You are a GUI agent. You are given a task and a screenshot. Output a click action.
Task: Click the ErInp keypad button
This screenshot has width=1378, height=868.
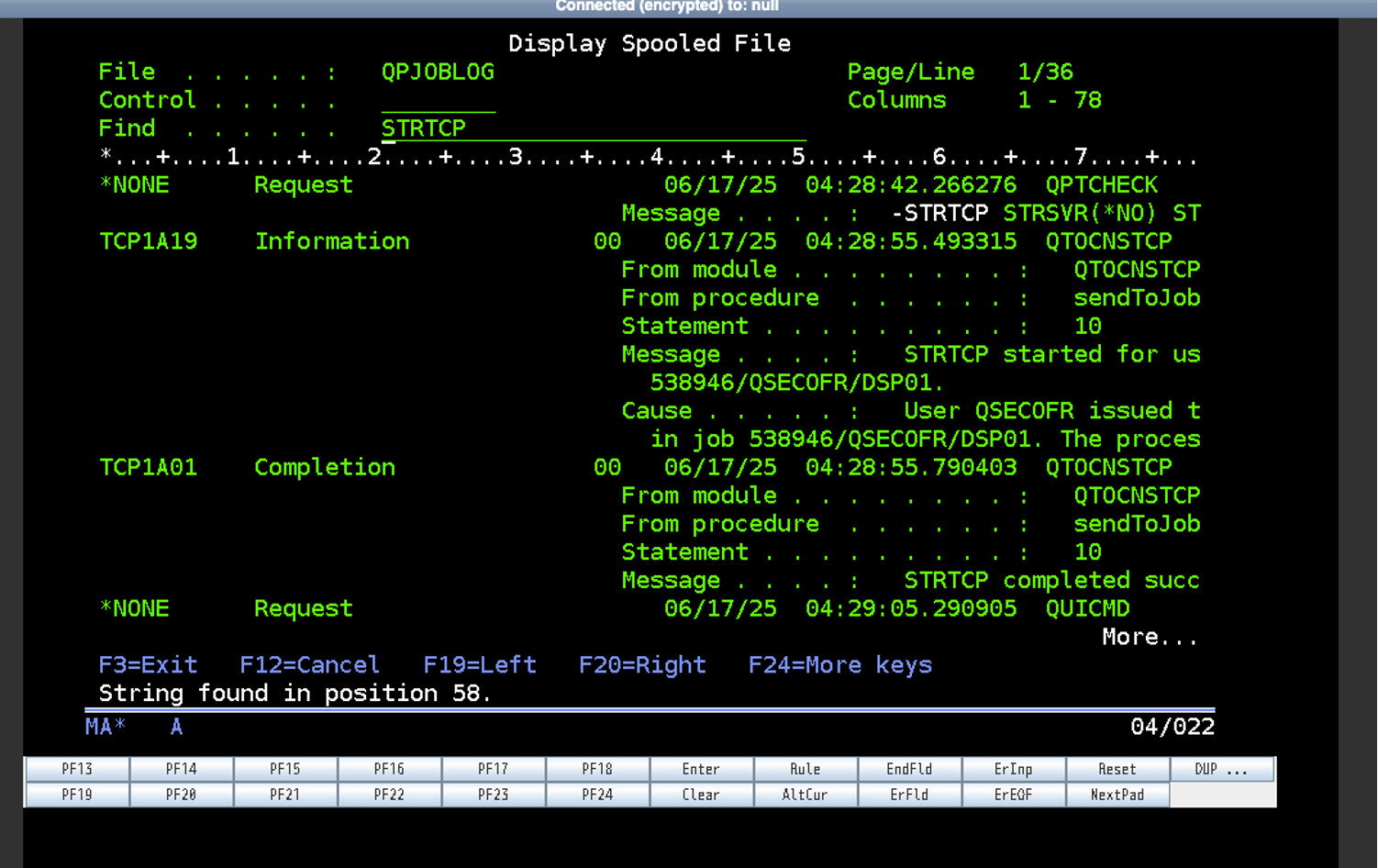1013,769
